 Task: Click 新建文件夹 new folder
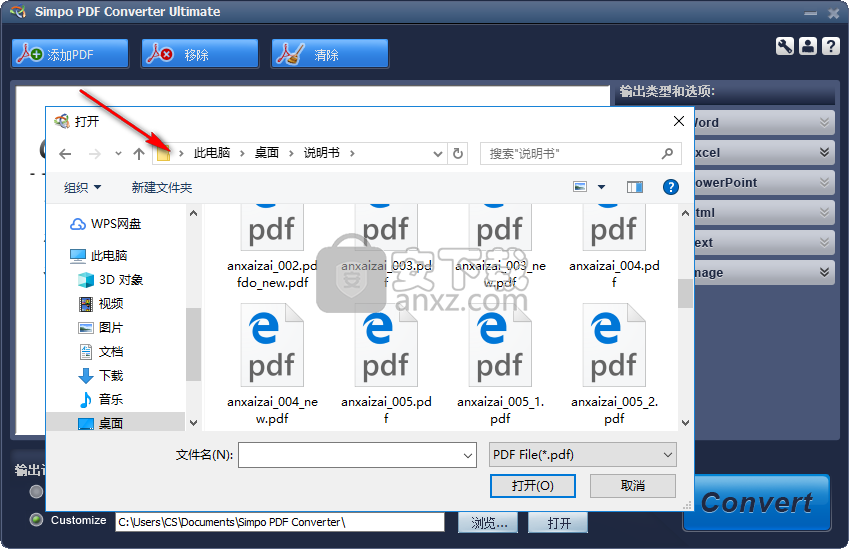161,187
